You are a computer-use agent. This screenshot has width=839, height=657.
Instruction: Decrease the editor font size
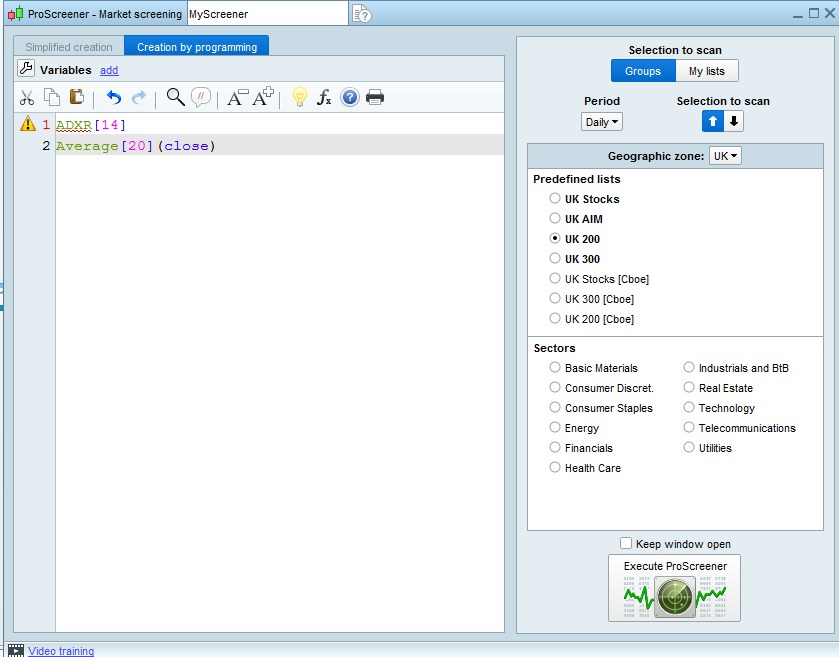click(x=237, y=97)
